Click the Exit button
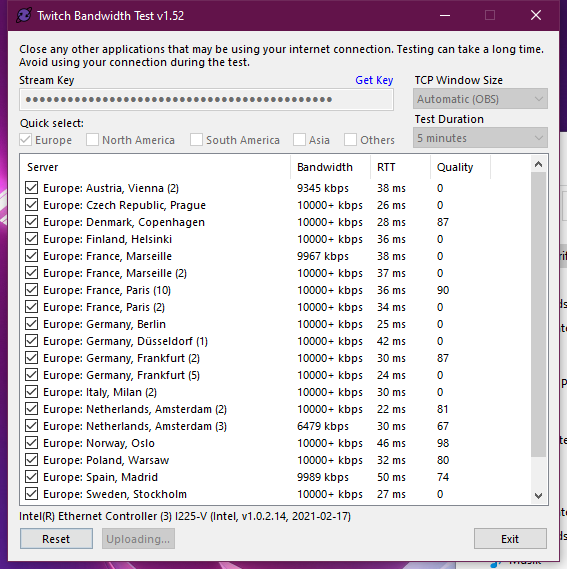 pos(510,539)
